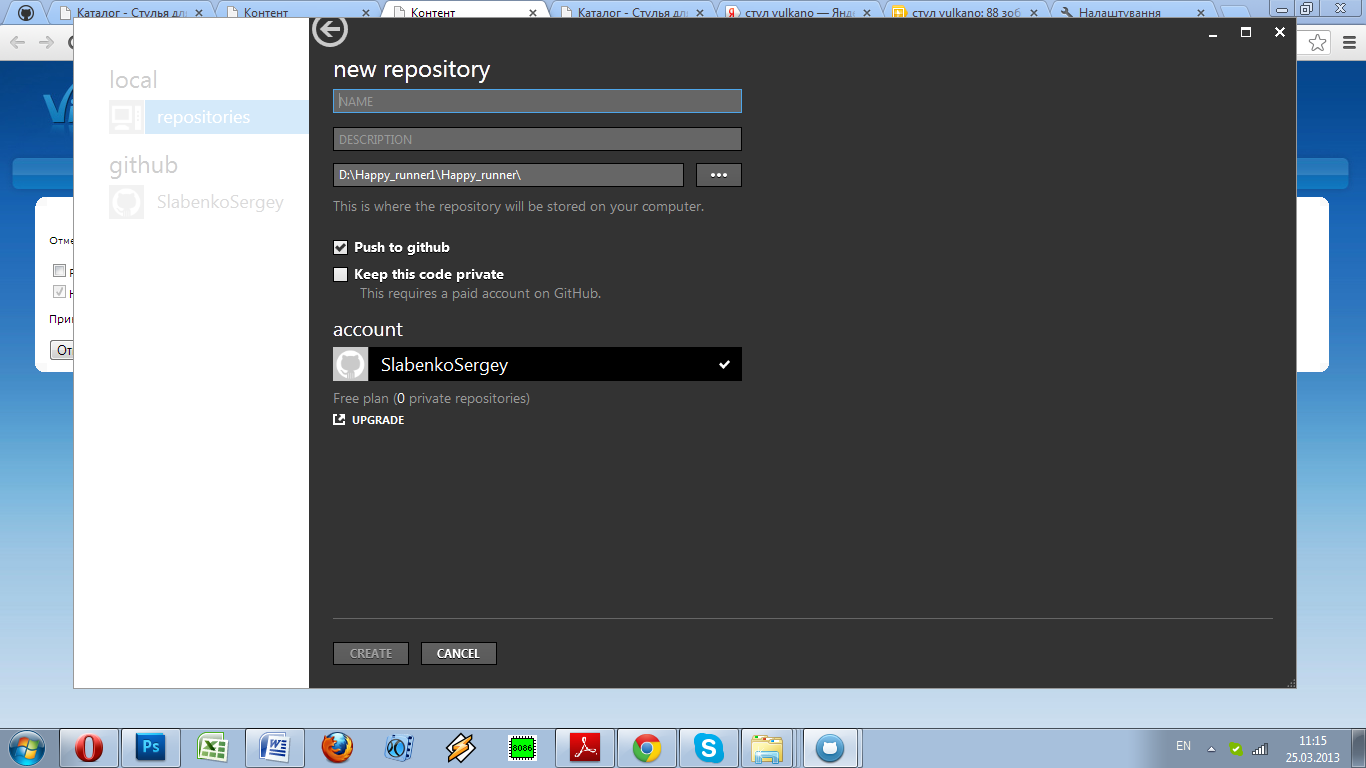1366x768 pixels.
Task: Switch to the first 'Каталог - Стулья' tab
Action: point(131,13)
